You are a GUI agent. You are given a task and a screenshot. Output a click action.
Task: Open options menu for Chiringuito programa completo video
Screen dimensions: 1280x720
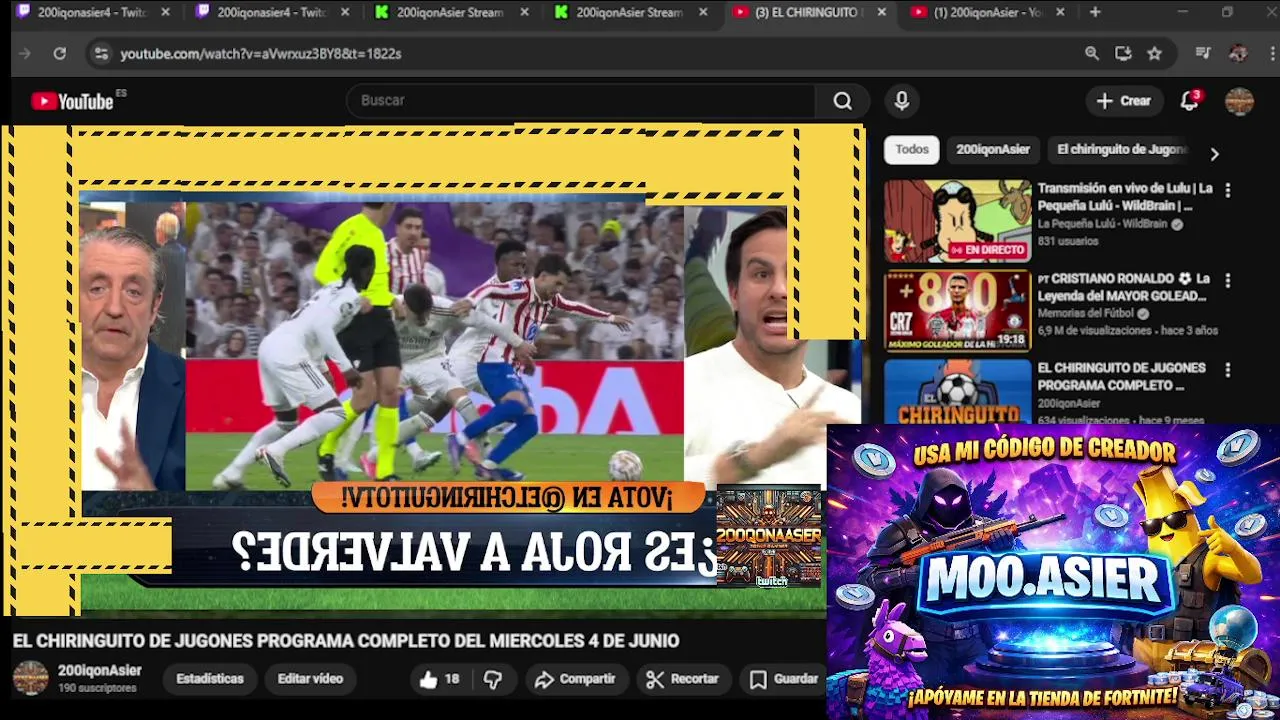pos(1228,370)
